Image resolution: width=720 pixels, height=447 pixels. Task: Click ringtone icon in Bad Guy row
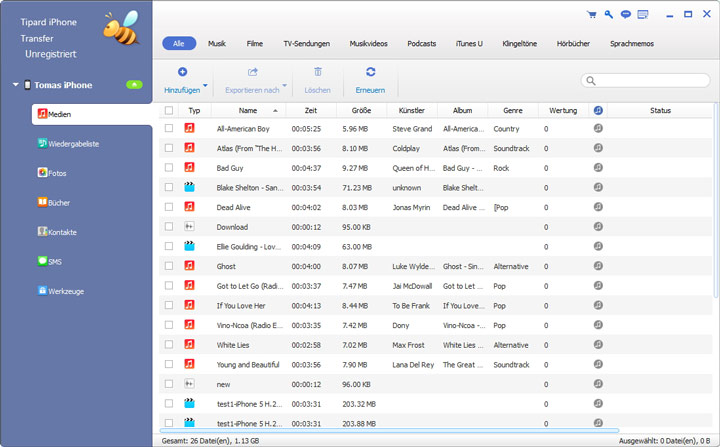598,168
